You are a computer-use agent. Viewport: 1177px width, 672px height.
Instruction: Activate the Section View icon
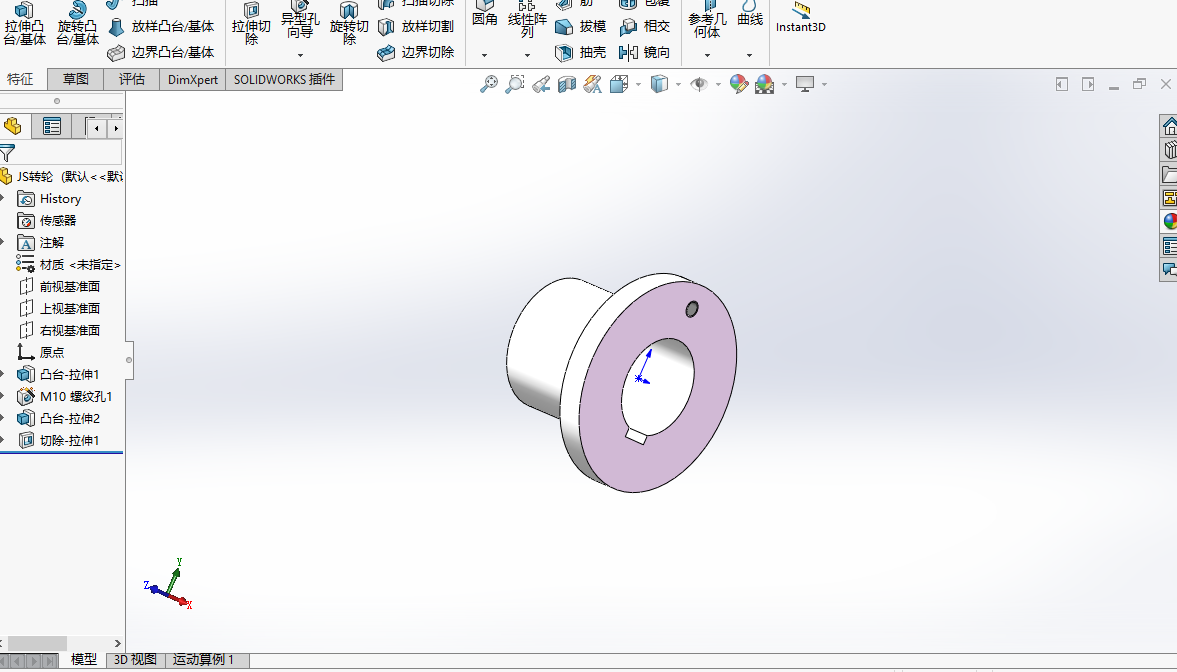tap(567, 85)
